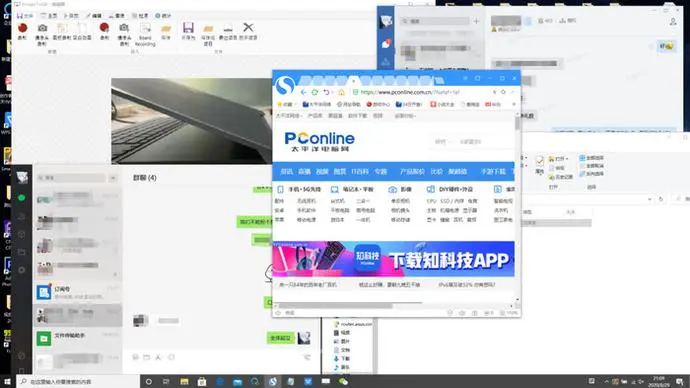The width and height of the screenshot is (690, 388).
Task: Expand more bookmarks at the bookmark bar end
Action: click(x=514, y=104)
